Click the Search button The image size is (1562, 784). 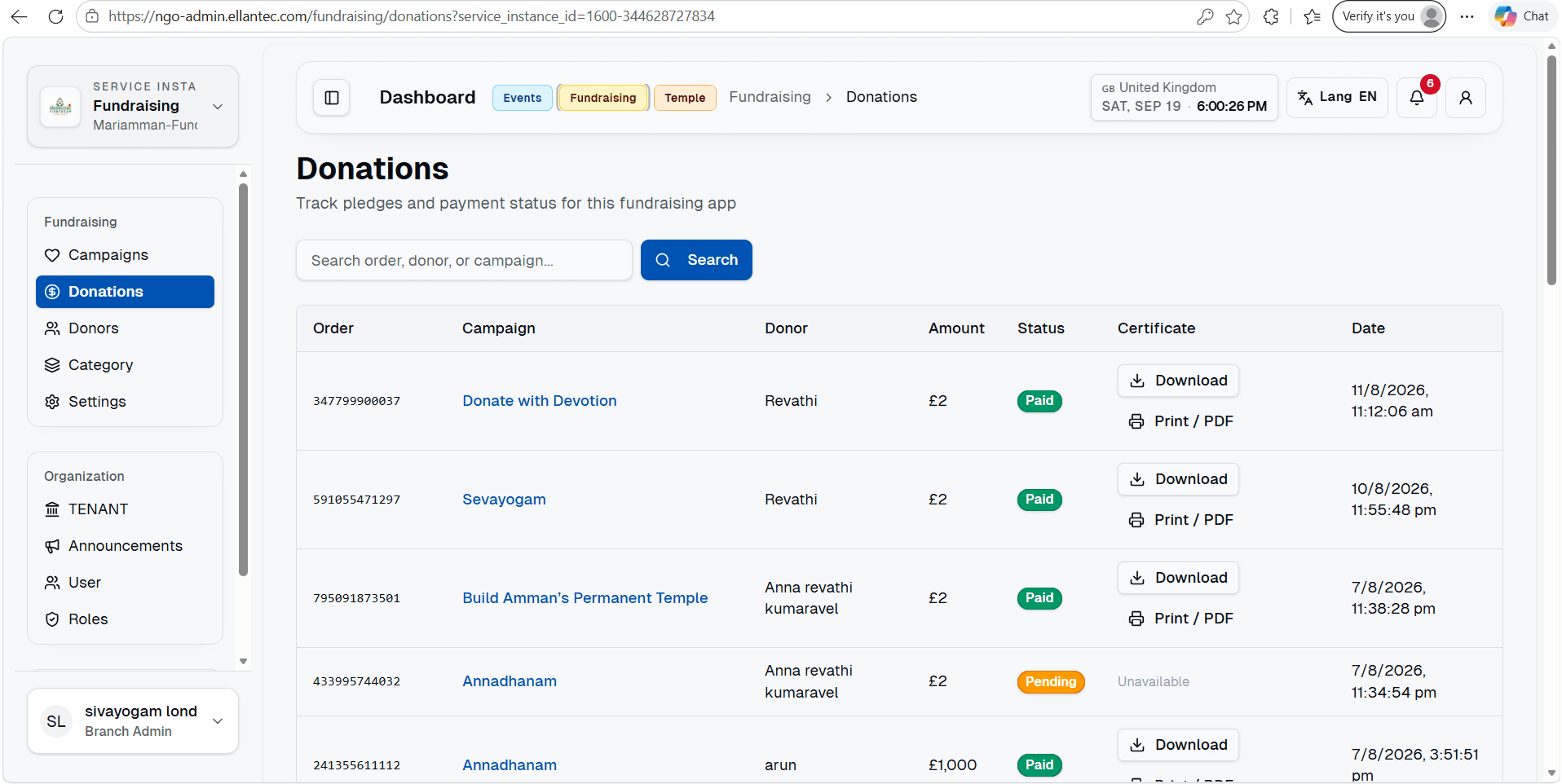pos(696,260)
